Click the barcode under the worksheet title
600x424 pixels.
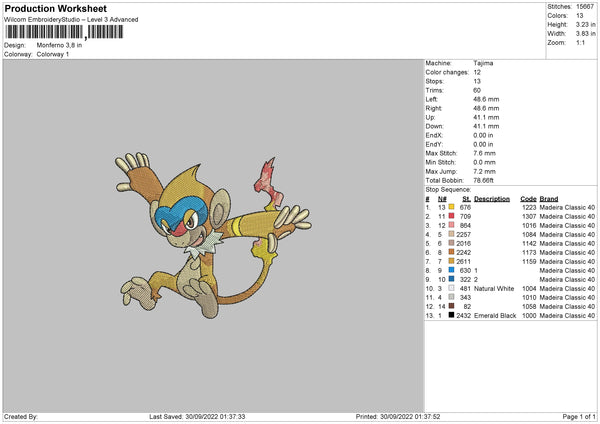pos(65,32)
